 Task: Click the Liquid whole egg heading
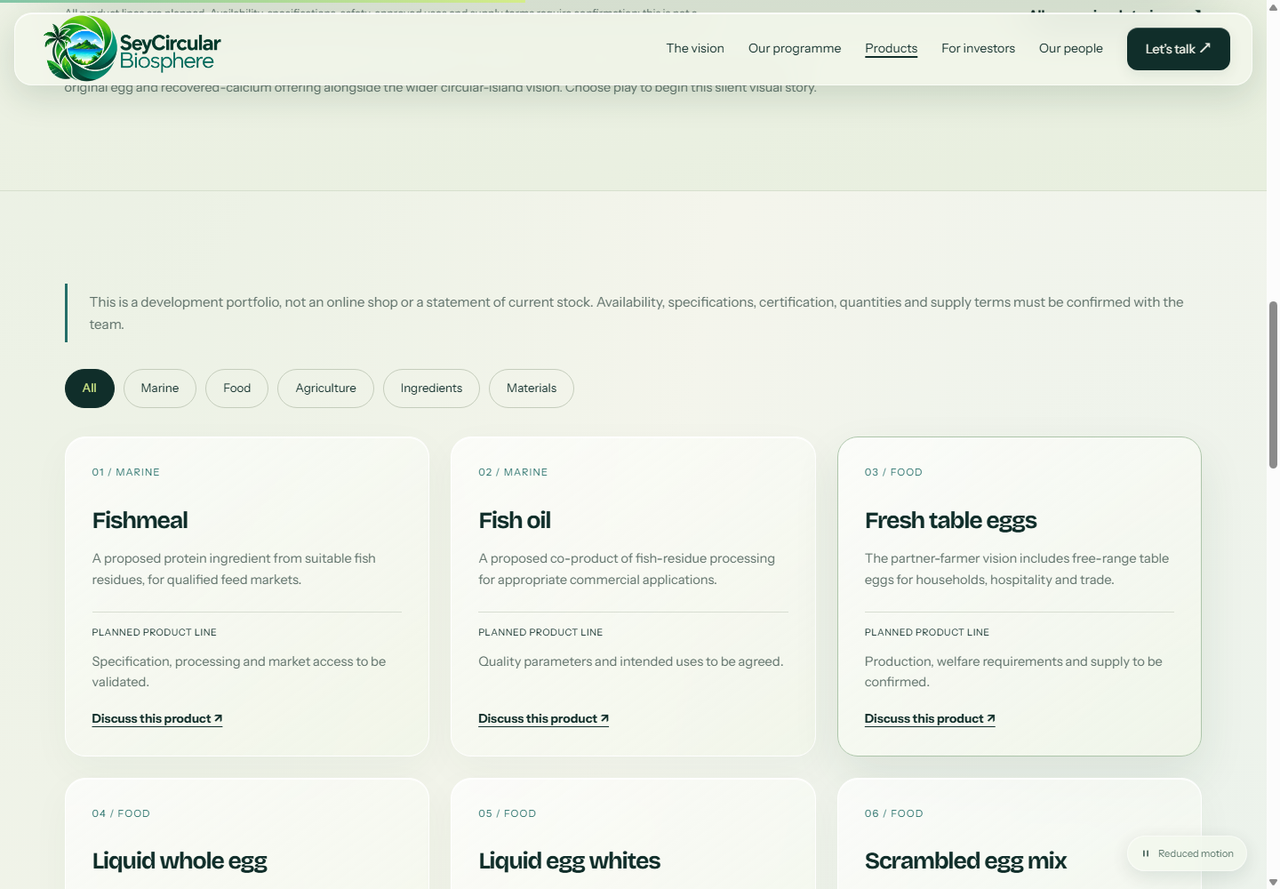179,861
